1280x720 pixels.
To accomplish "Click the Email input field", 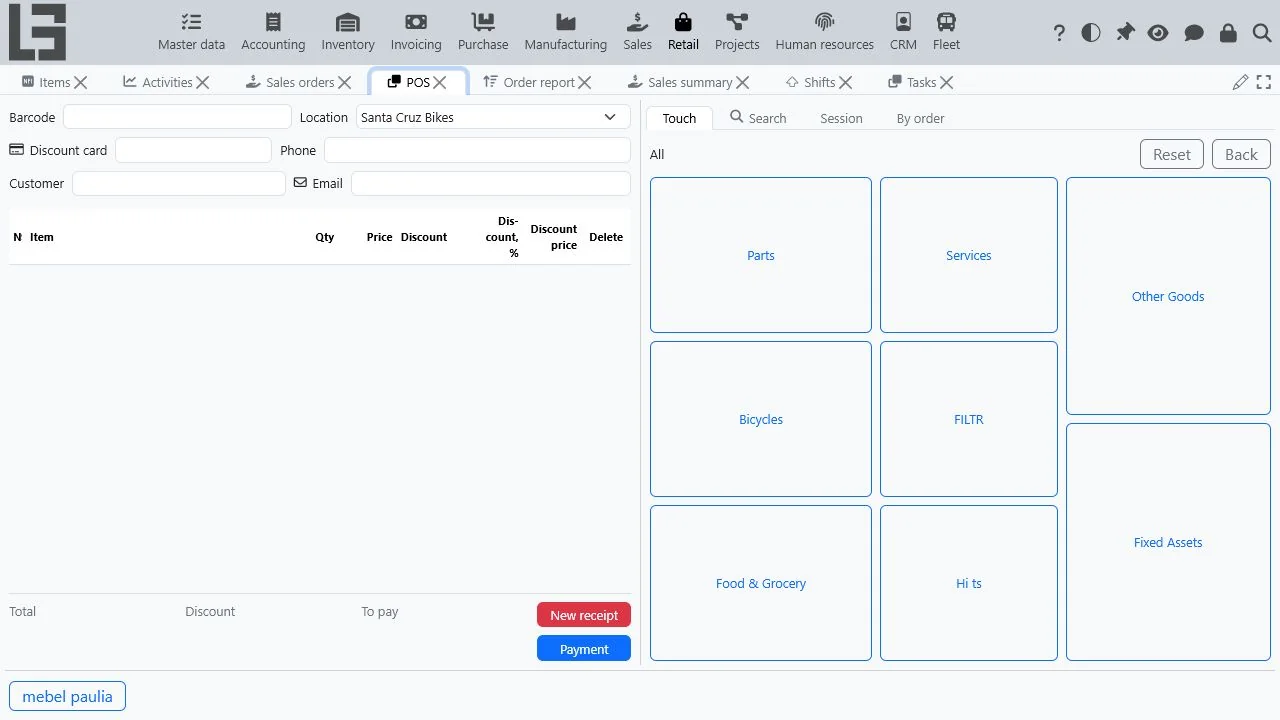I will click(x=491, y=183).
